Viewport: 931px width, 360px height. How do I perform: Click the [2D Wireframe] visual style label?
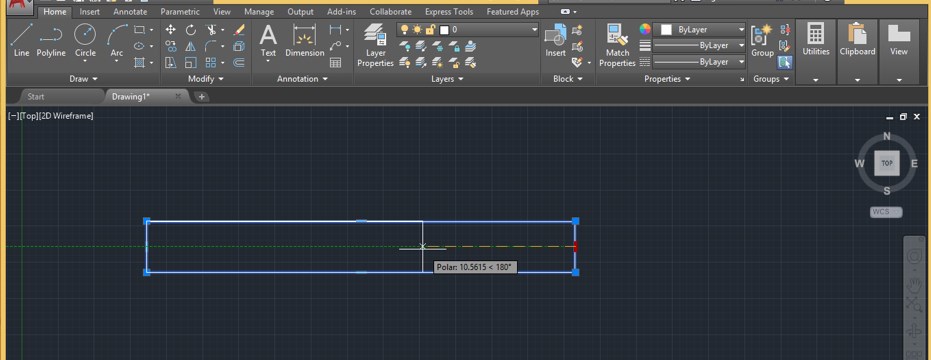point(66,116)
